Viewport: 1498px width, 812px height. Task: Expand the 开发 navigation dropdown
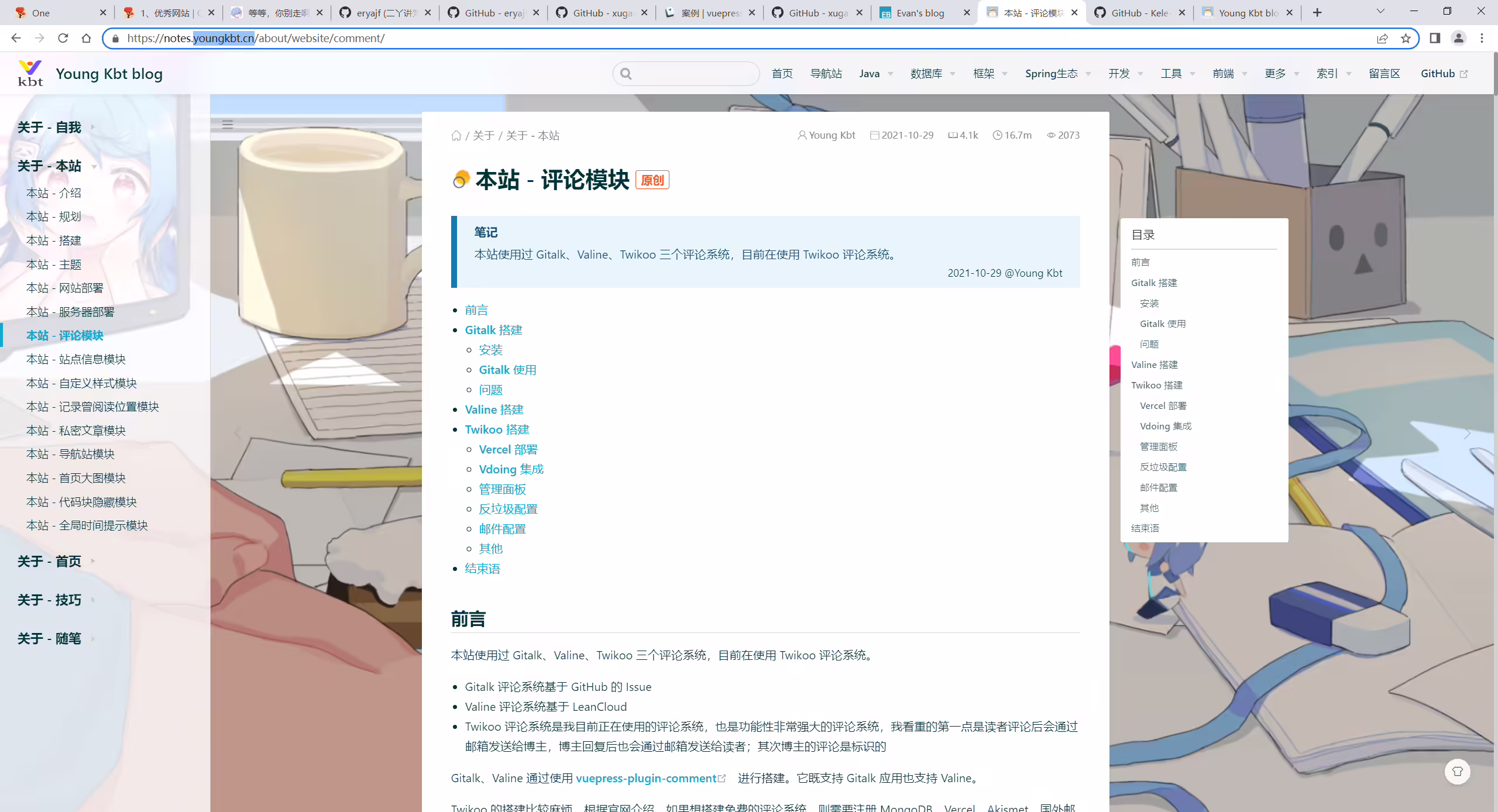click(x=1125, y=74)
